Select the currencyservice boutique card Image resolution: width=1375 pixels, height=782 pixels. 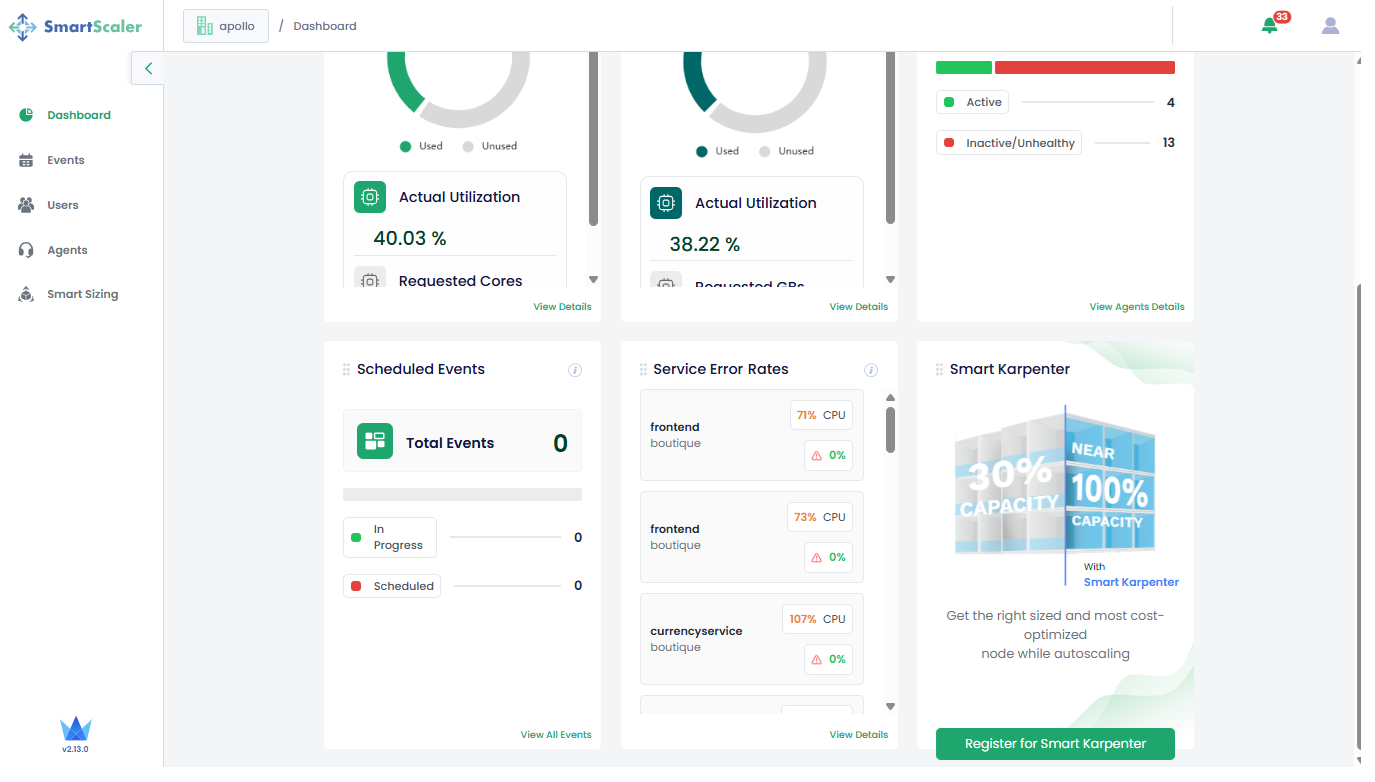pyautogui.click(x=752, y=639)
